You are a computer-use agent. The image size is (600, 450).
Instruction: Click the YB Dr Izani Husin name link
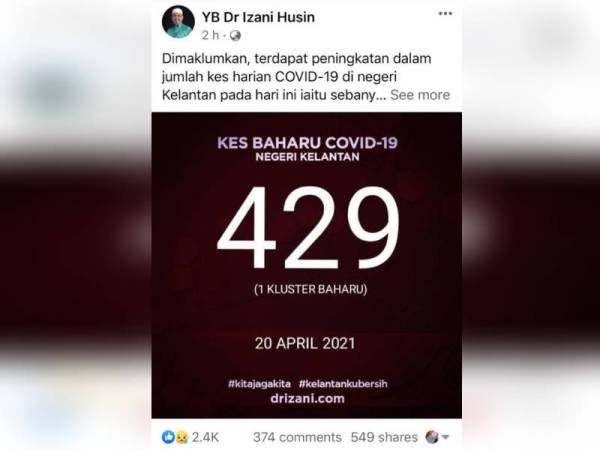click(x=258, y=17)
